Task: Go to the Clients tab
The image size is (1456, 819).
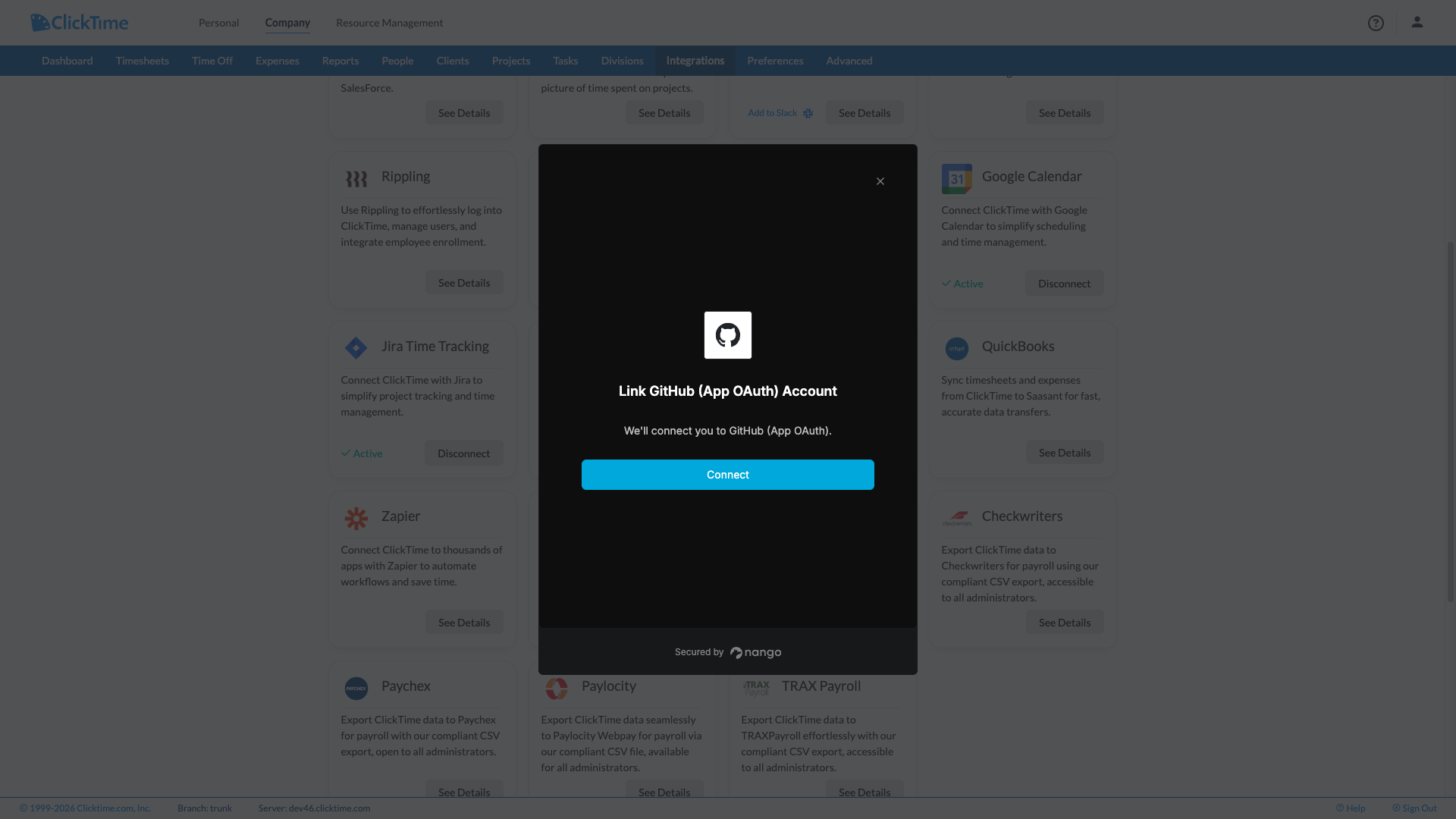Action: 453,61
